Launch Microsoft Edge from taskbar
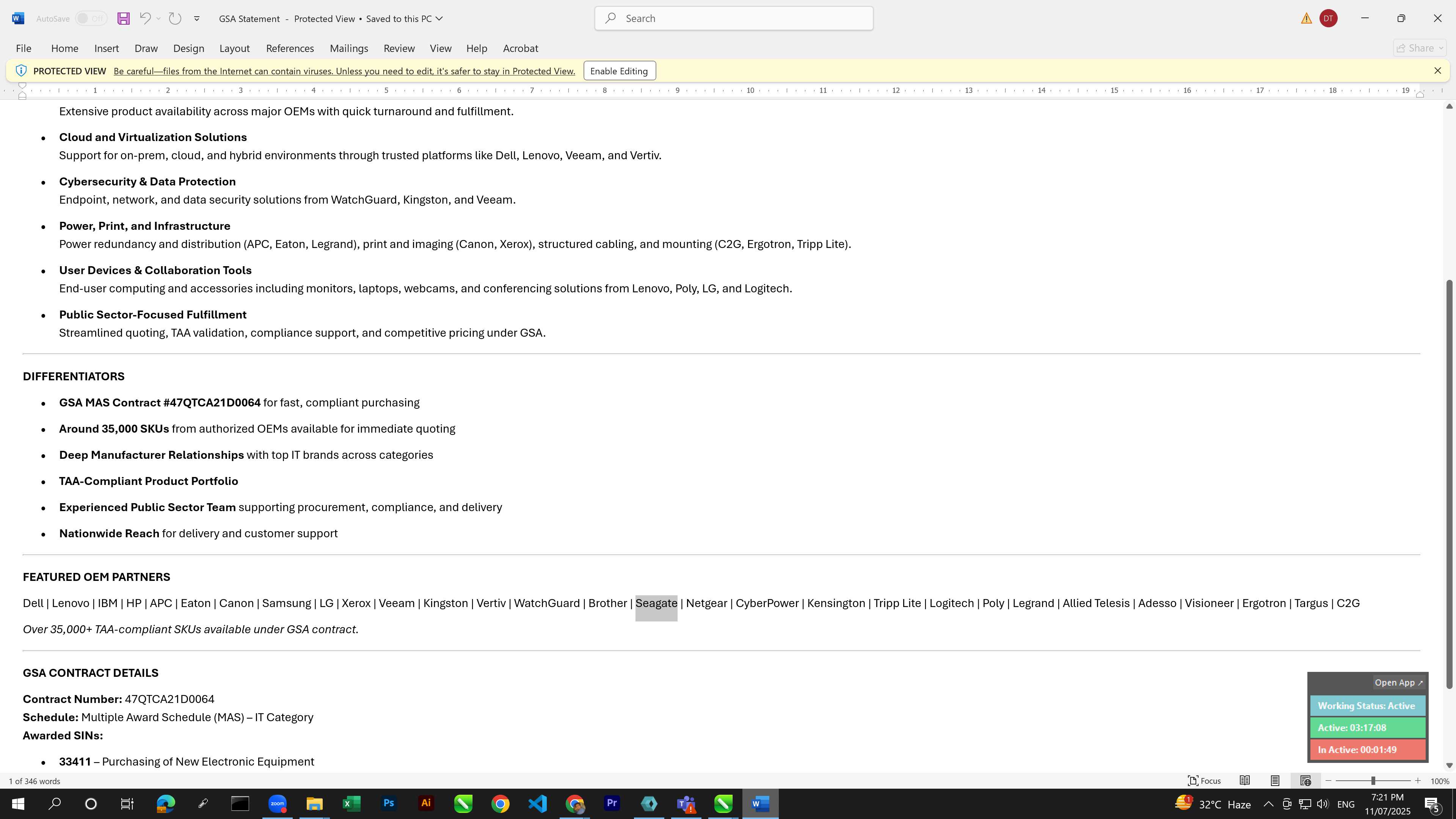1456x819 pixels. (166, 804)
